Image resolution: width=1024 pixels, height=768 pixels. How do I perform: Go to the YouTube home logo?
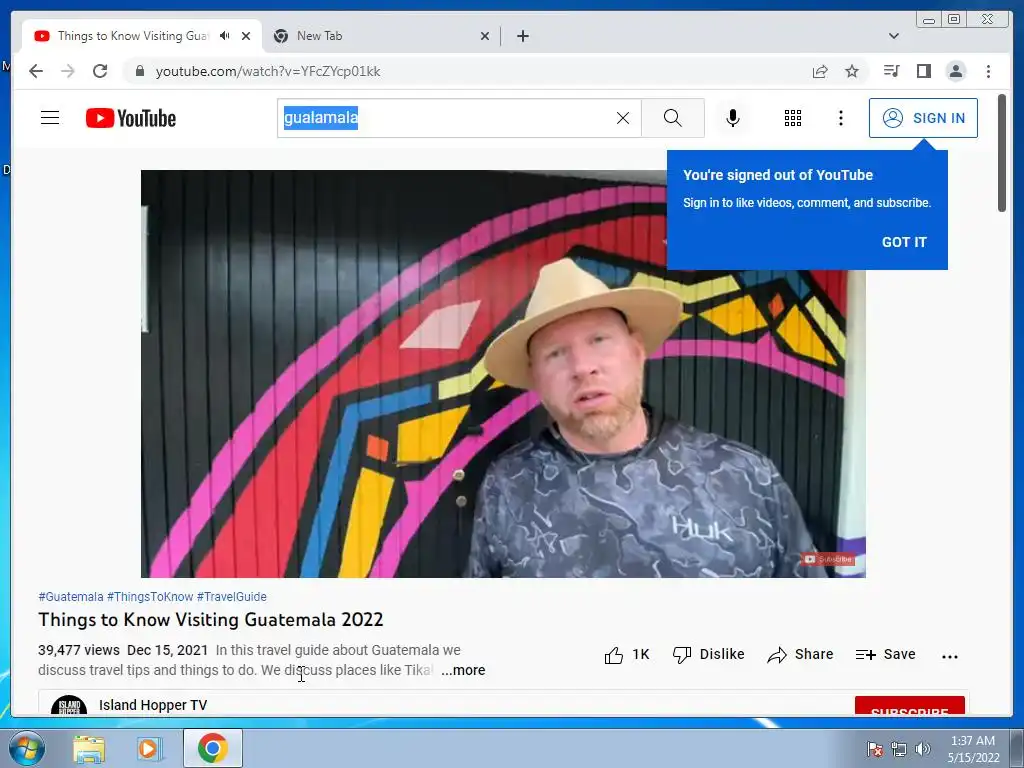(131, 118)
